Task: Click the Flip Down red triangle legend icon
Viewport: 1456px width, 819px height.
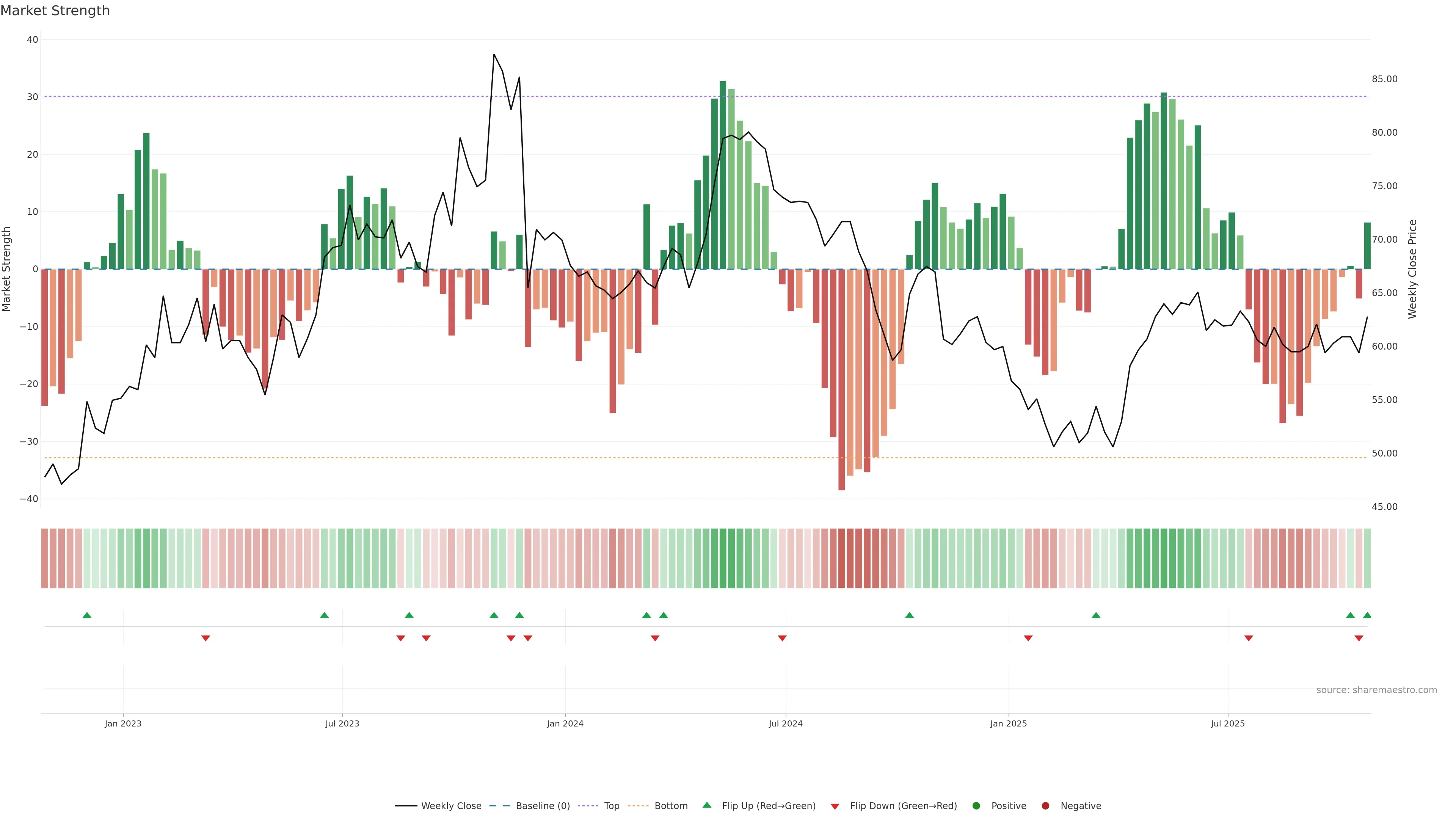Action: 835,806
